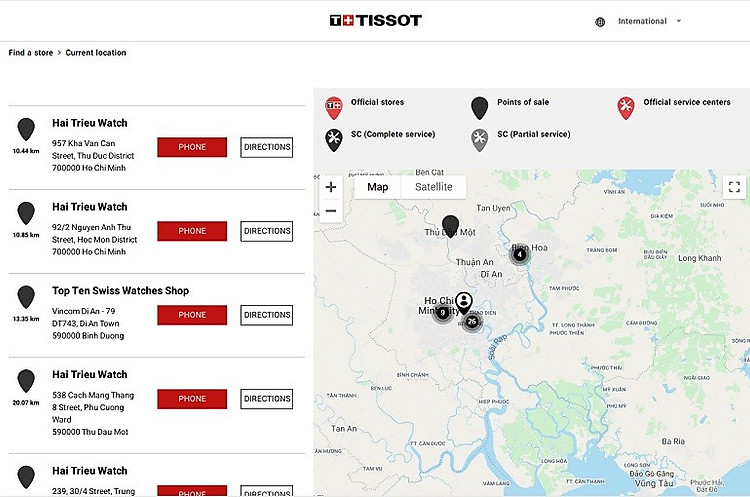Select the Map view tab
This screenshot has height=497, width=750.
377,187
